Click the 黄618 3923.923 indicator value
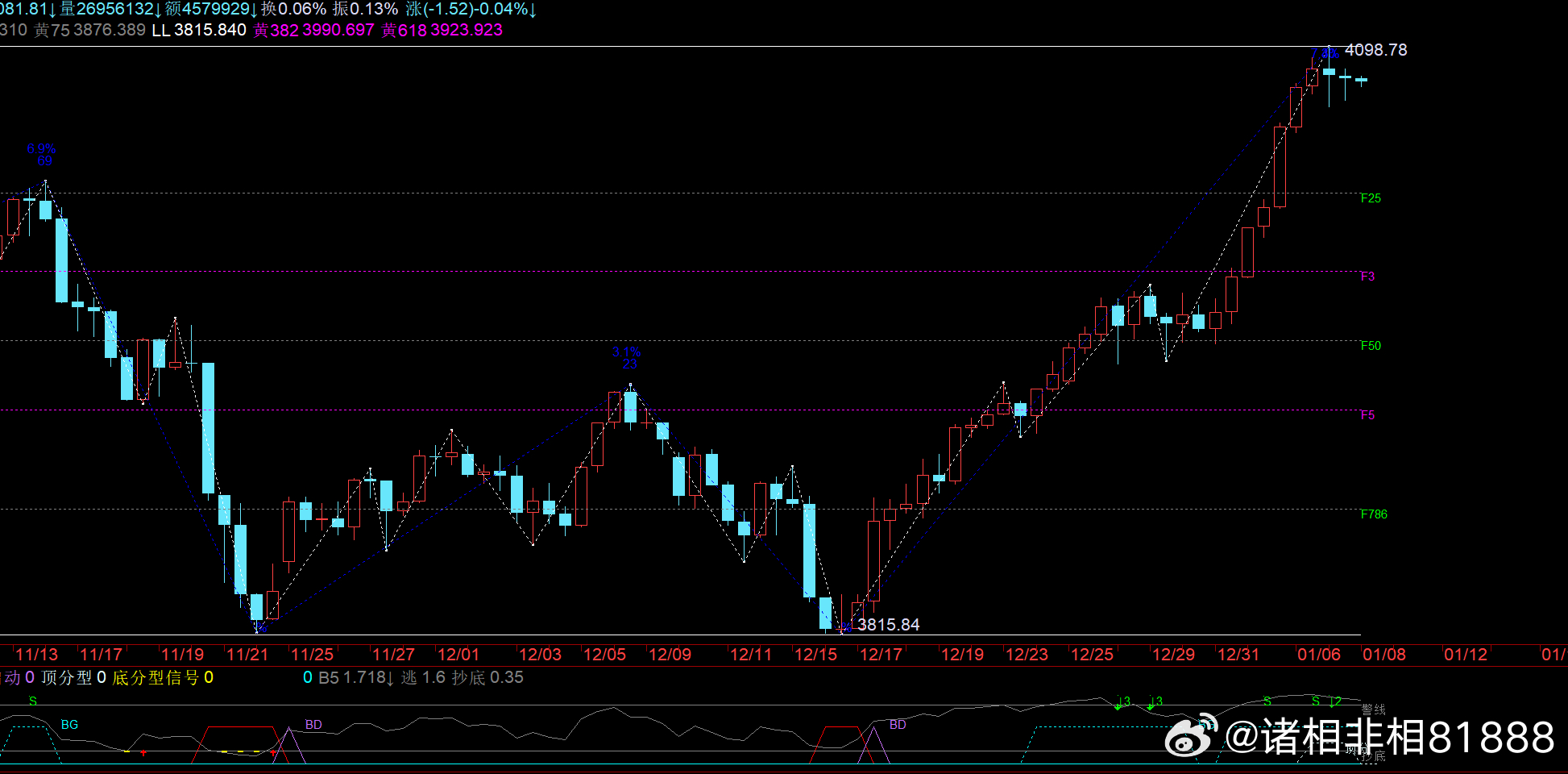The width and height of the screenshot is (1568, 774). pos(442,30)
